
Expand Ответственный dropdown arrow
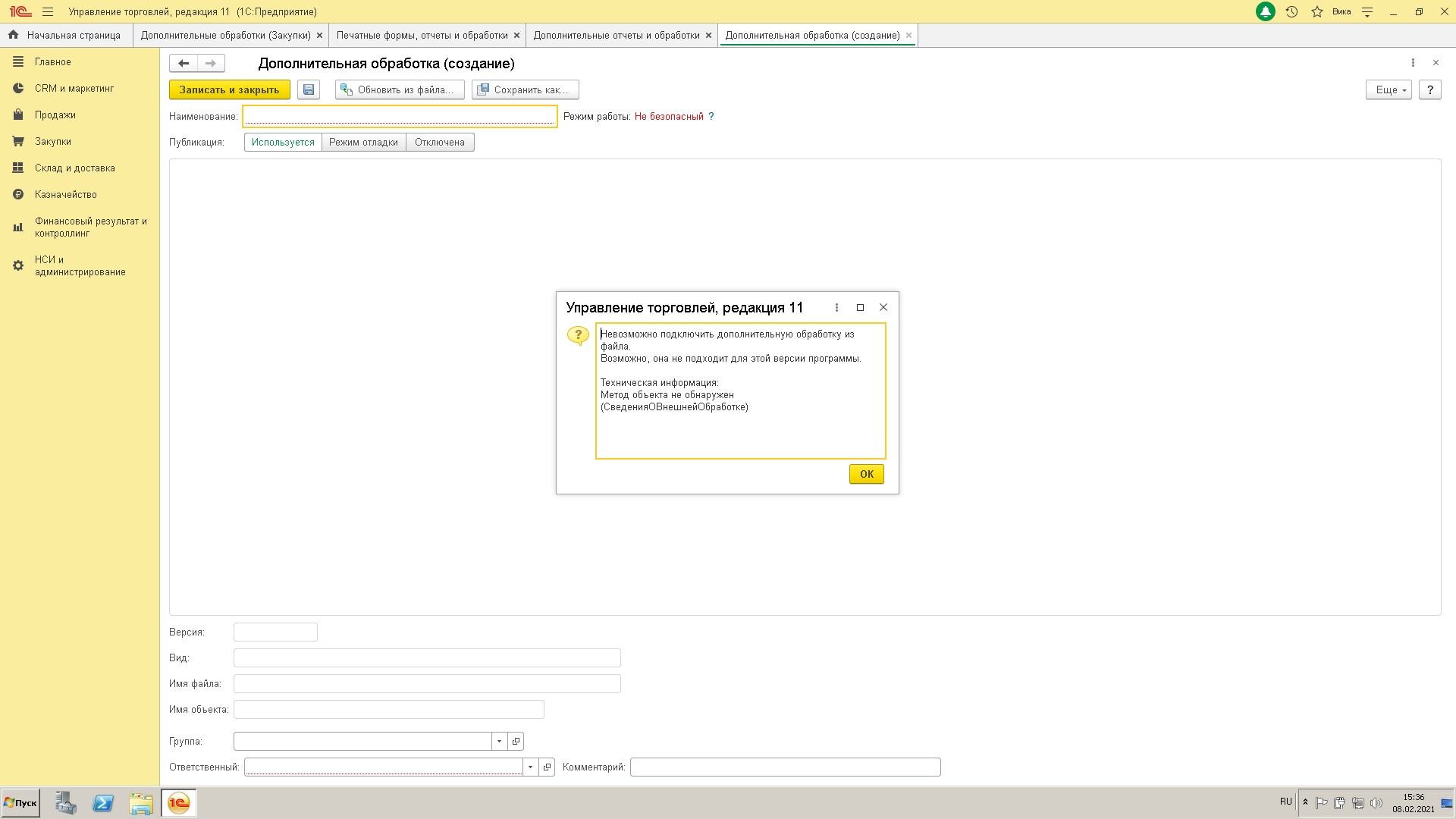click(530, 767)
